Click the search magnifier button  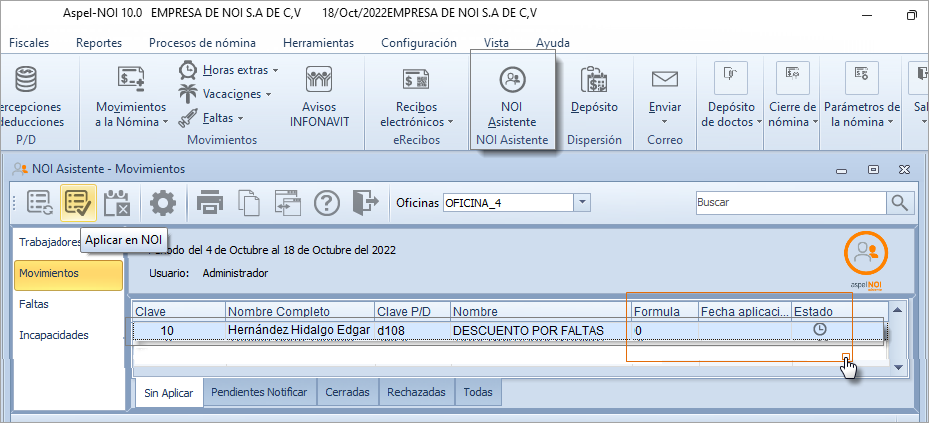[x=901, y=203]
